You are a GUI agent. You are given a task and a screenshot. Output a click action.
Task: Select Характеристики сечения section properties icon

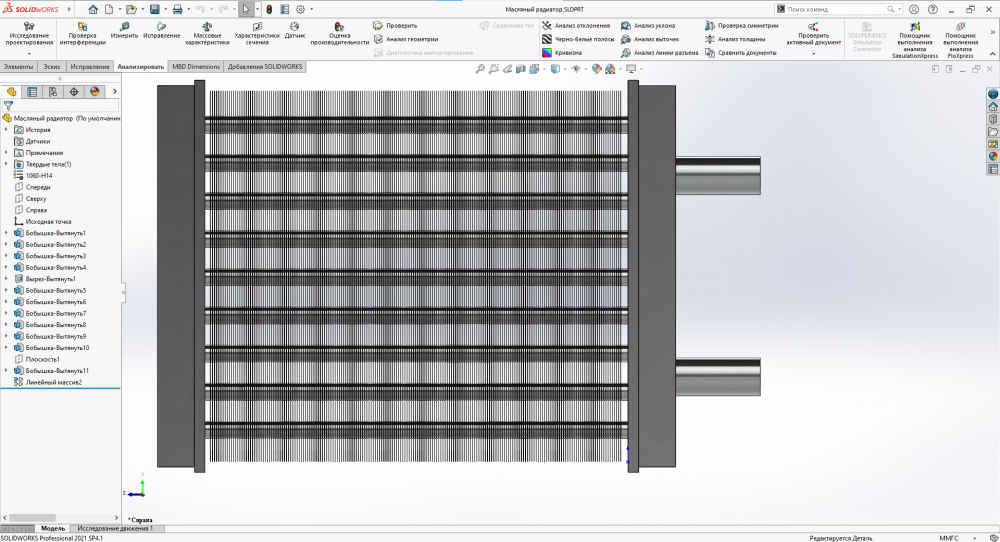point(257,26)
